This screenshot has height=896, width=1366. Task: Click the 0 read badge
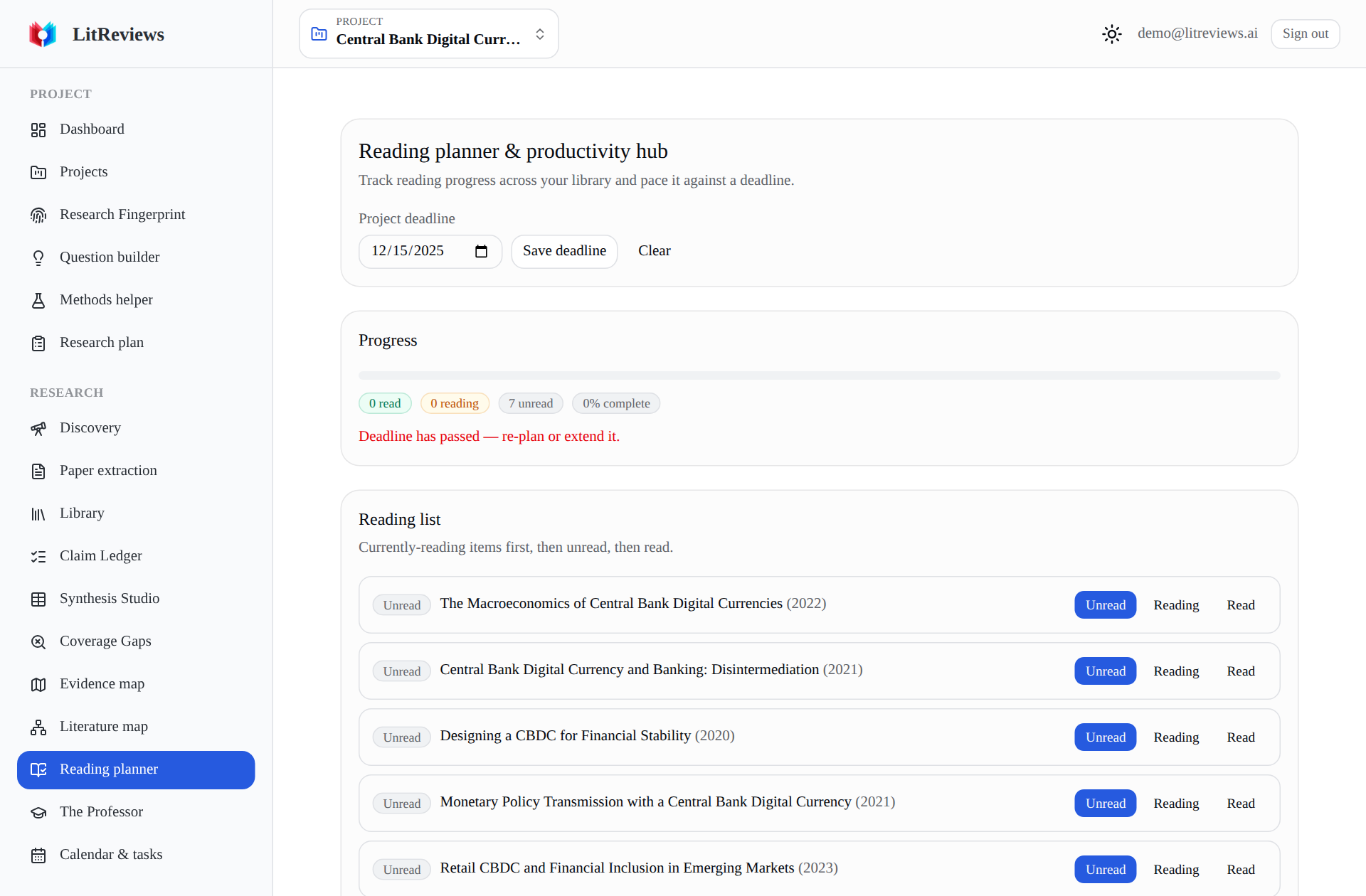click(385, 403)
